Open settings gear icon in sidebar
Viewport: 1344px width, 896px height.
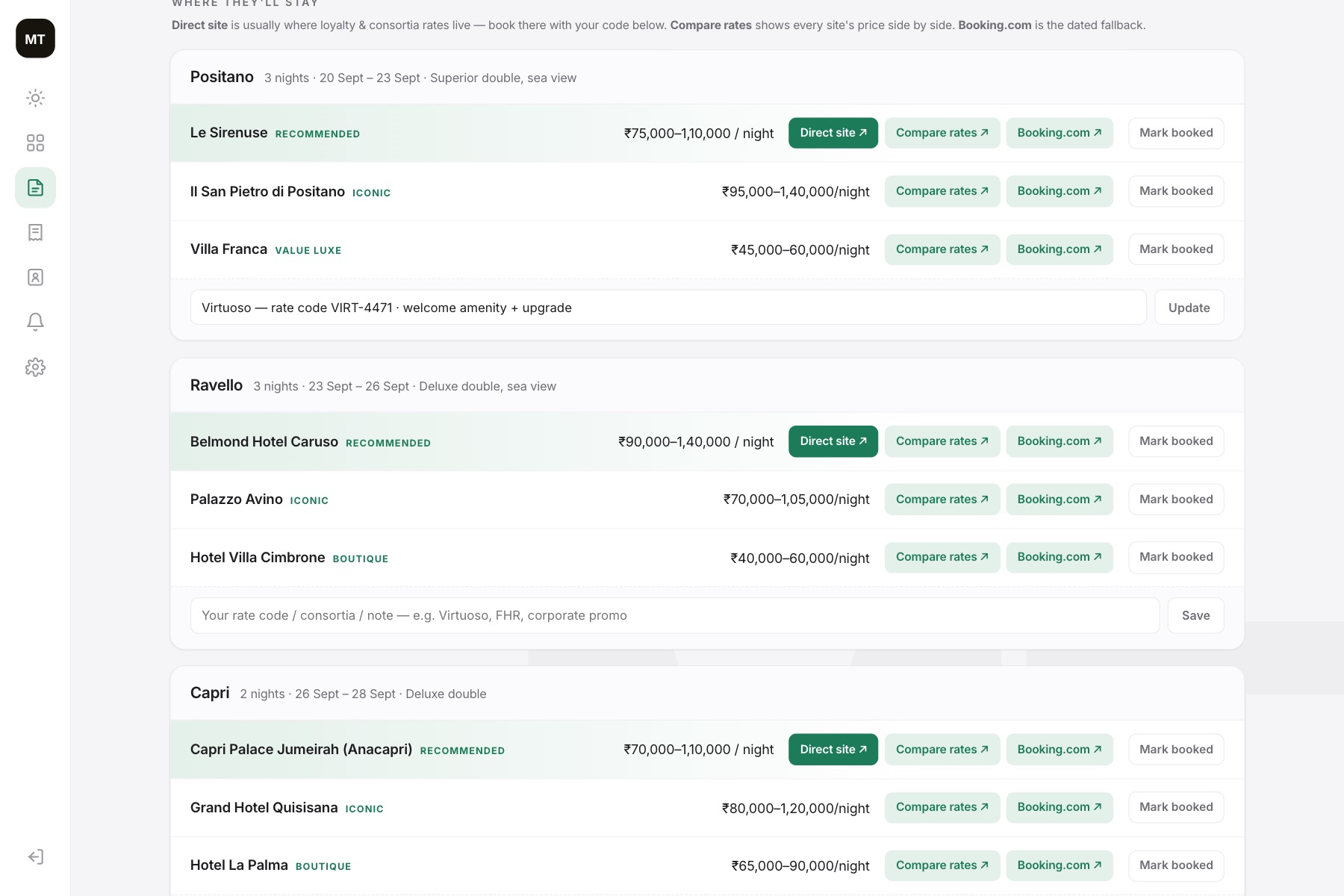(35, 367)
